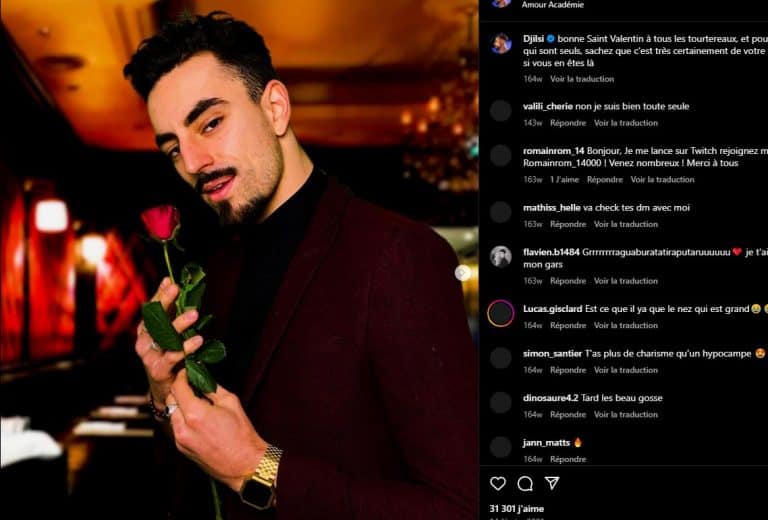View the 31 301 J'aime likes list
768x520 pixels.
[516, 509]
